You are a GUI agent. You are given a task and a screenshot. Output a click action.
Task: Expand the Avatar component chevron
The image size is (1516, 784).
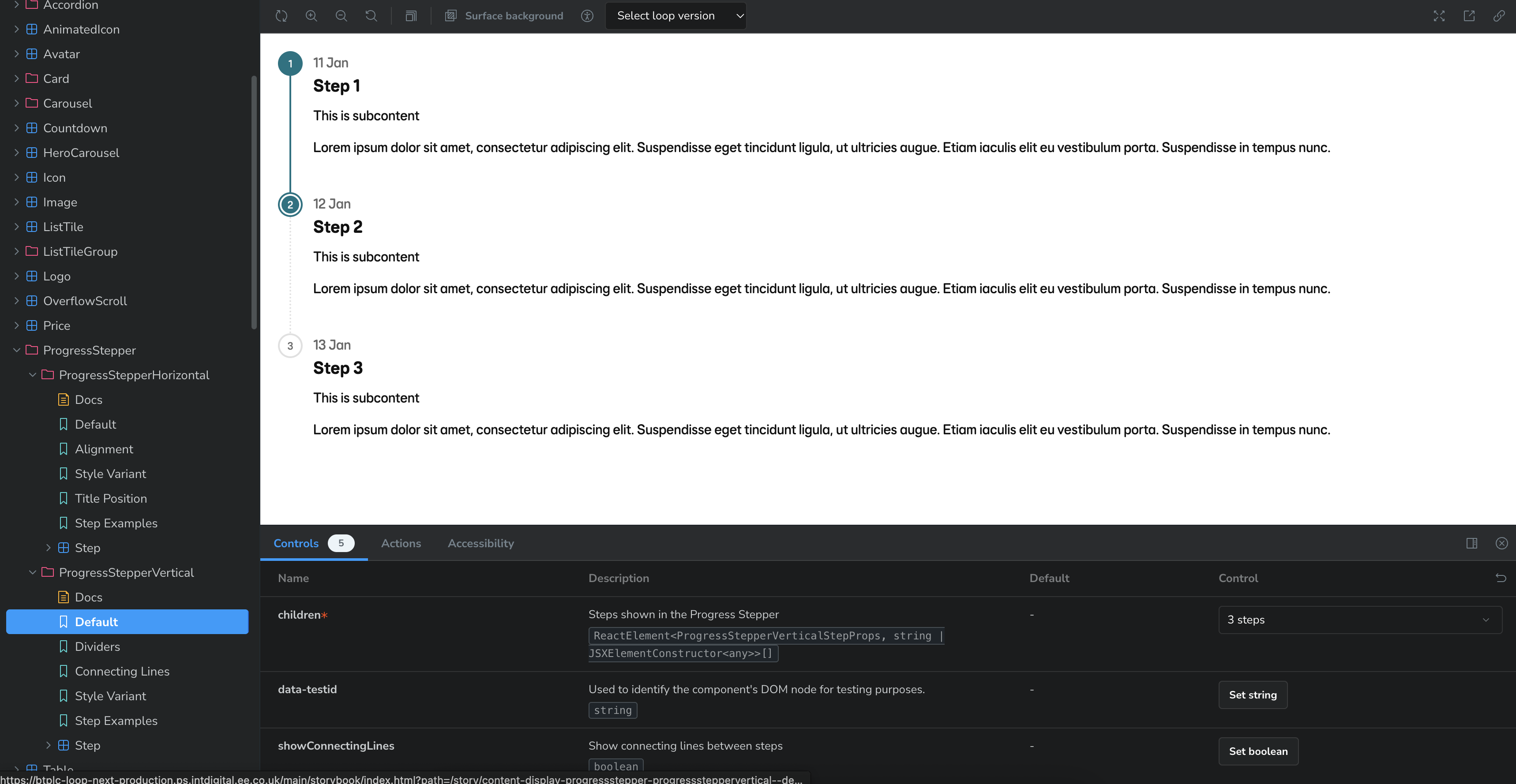(16, 54)
